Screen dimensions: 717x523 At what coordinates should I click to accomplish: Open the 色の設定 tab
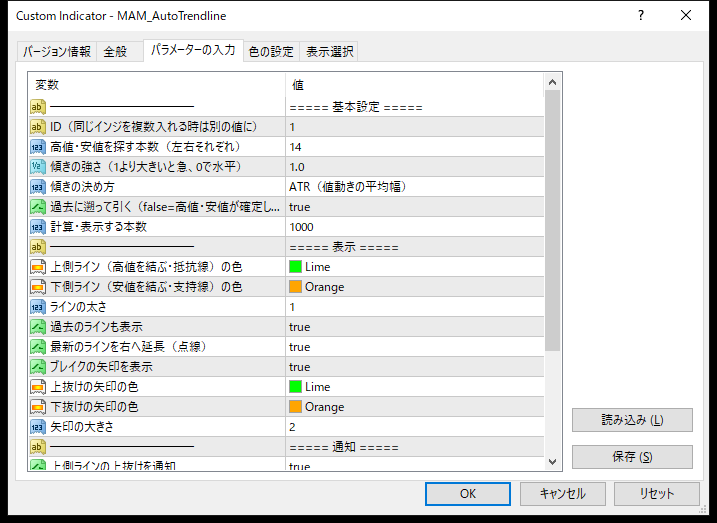(x=271, y=52)
